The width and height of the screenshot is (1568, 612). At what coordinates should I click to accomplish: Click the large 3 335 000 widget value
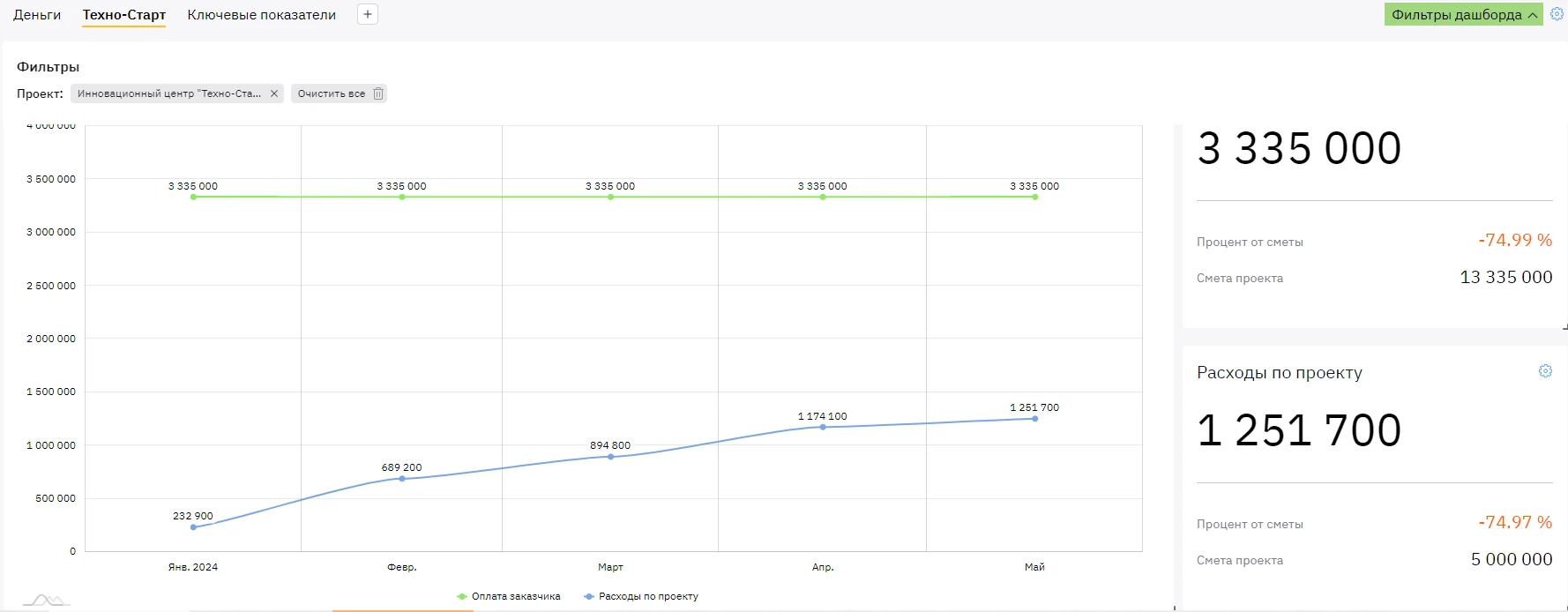[1299, 148]
